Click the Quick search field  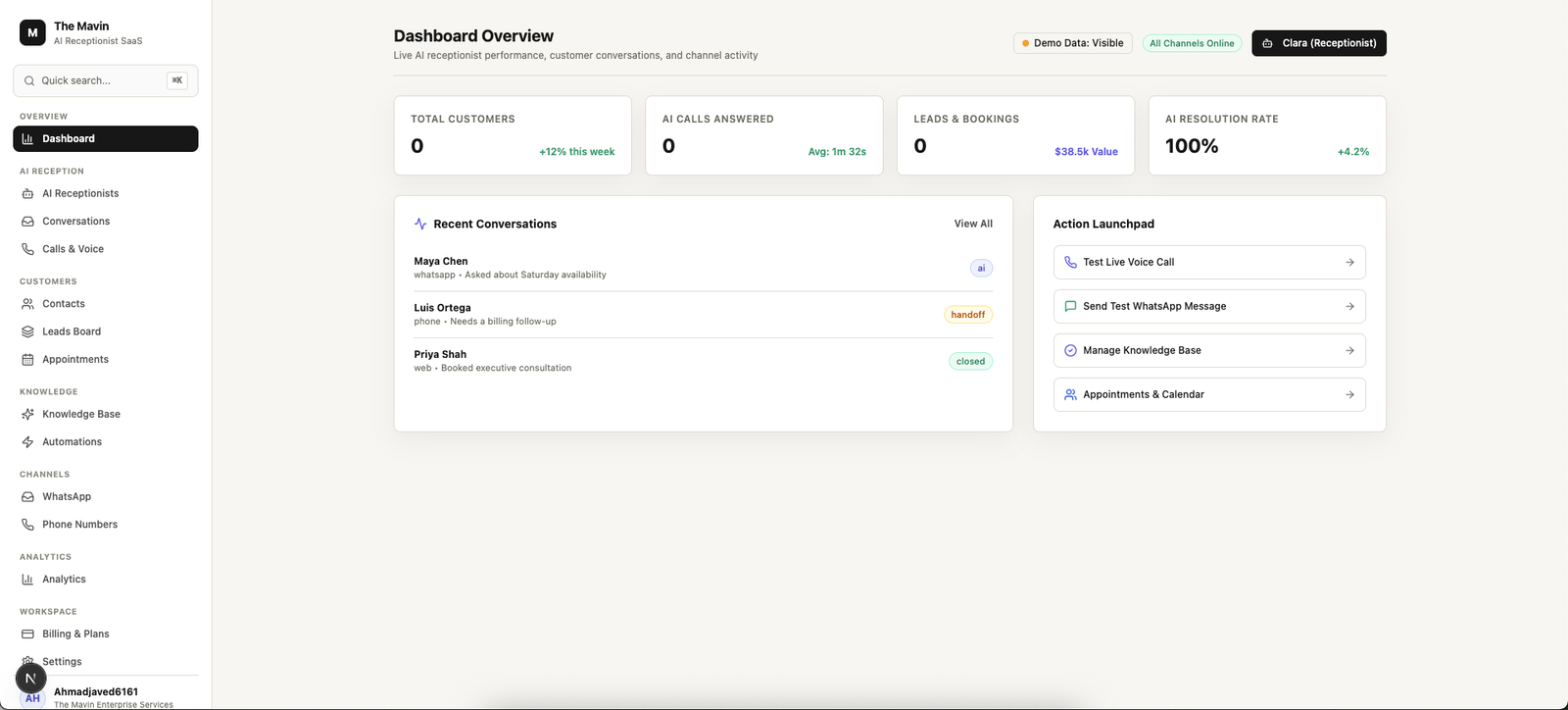[x=106, y=80]
